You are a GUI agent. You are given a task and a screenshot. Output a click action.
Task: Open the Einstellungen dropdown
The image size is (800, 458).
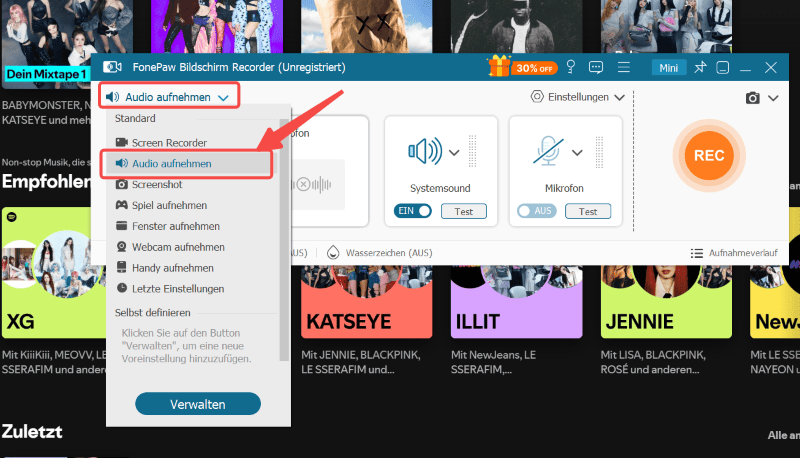577,97
